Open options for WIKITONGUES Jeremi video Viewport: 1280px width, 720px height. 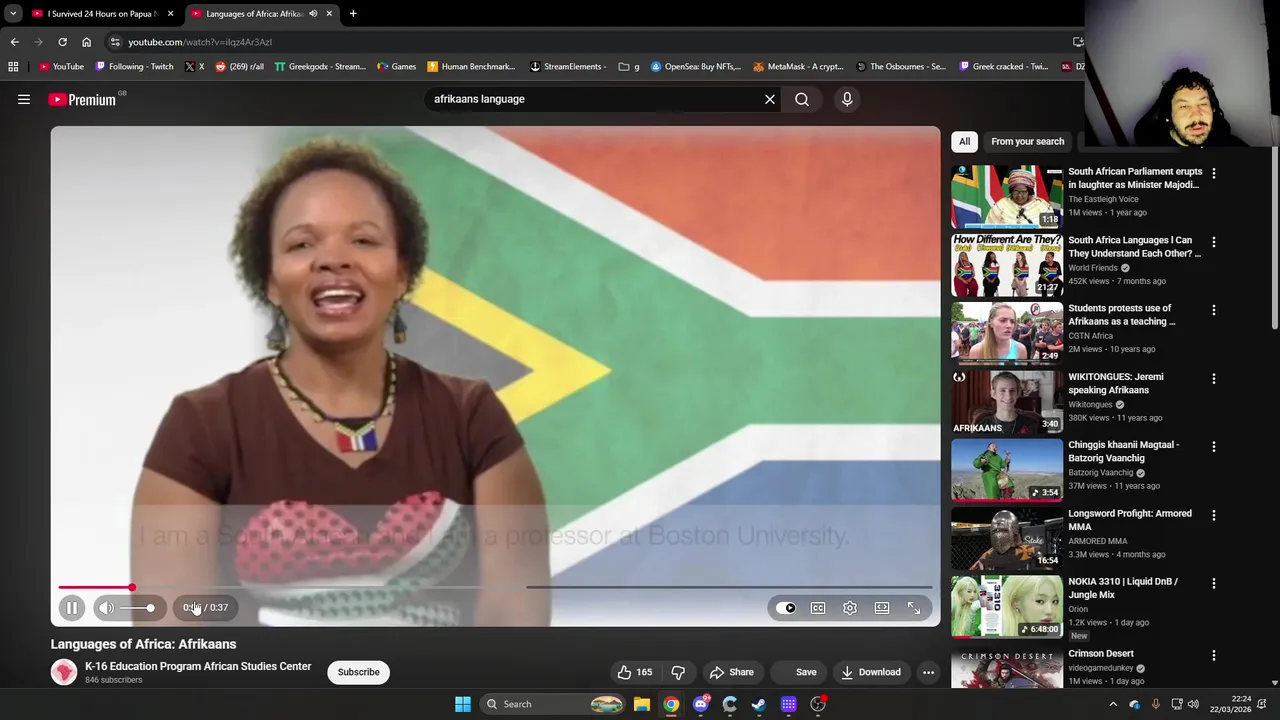(1214, 379)
